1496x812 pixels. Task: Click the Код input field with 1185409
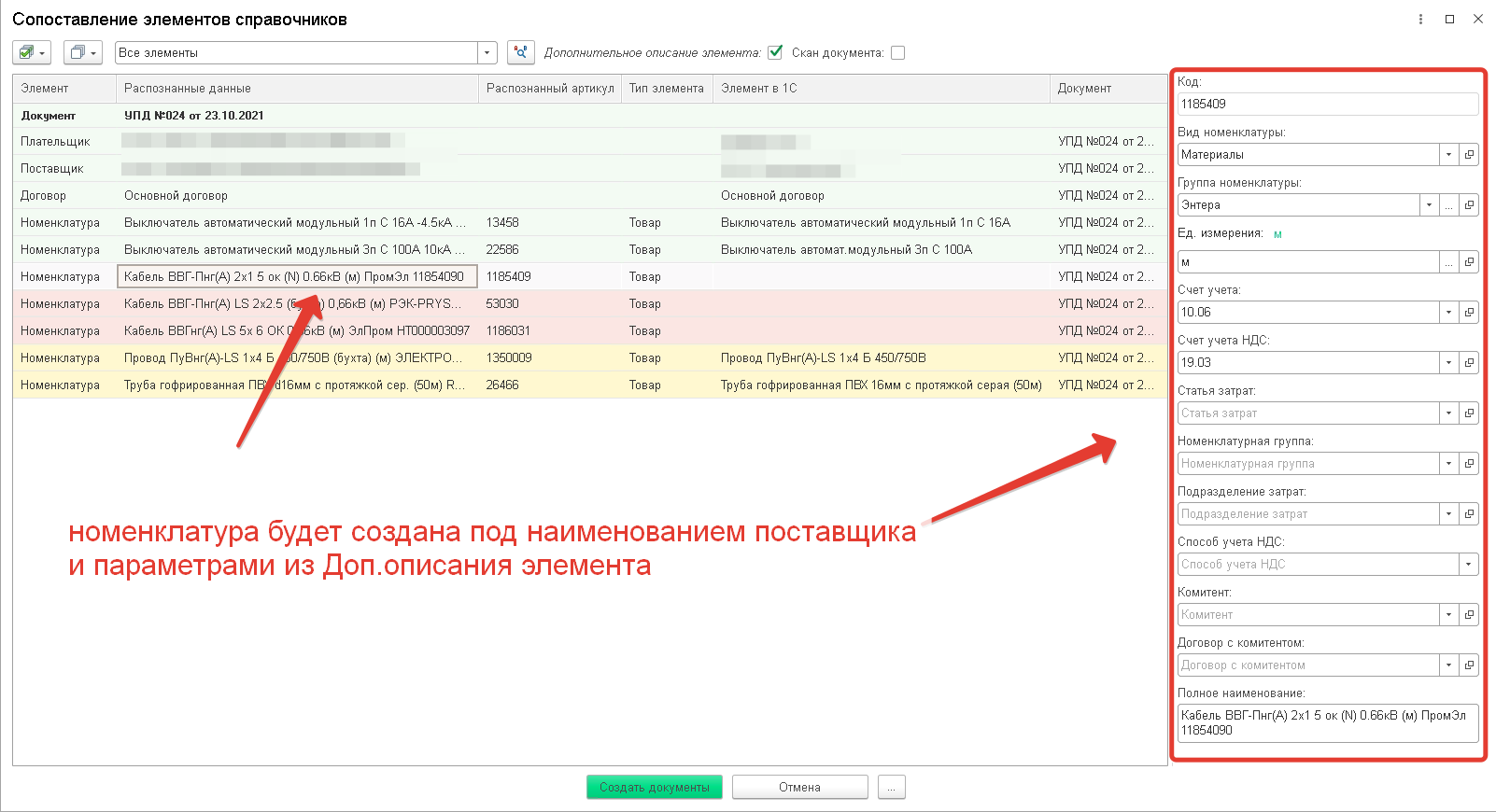1328,105
